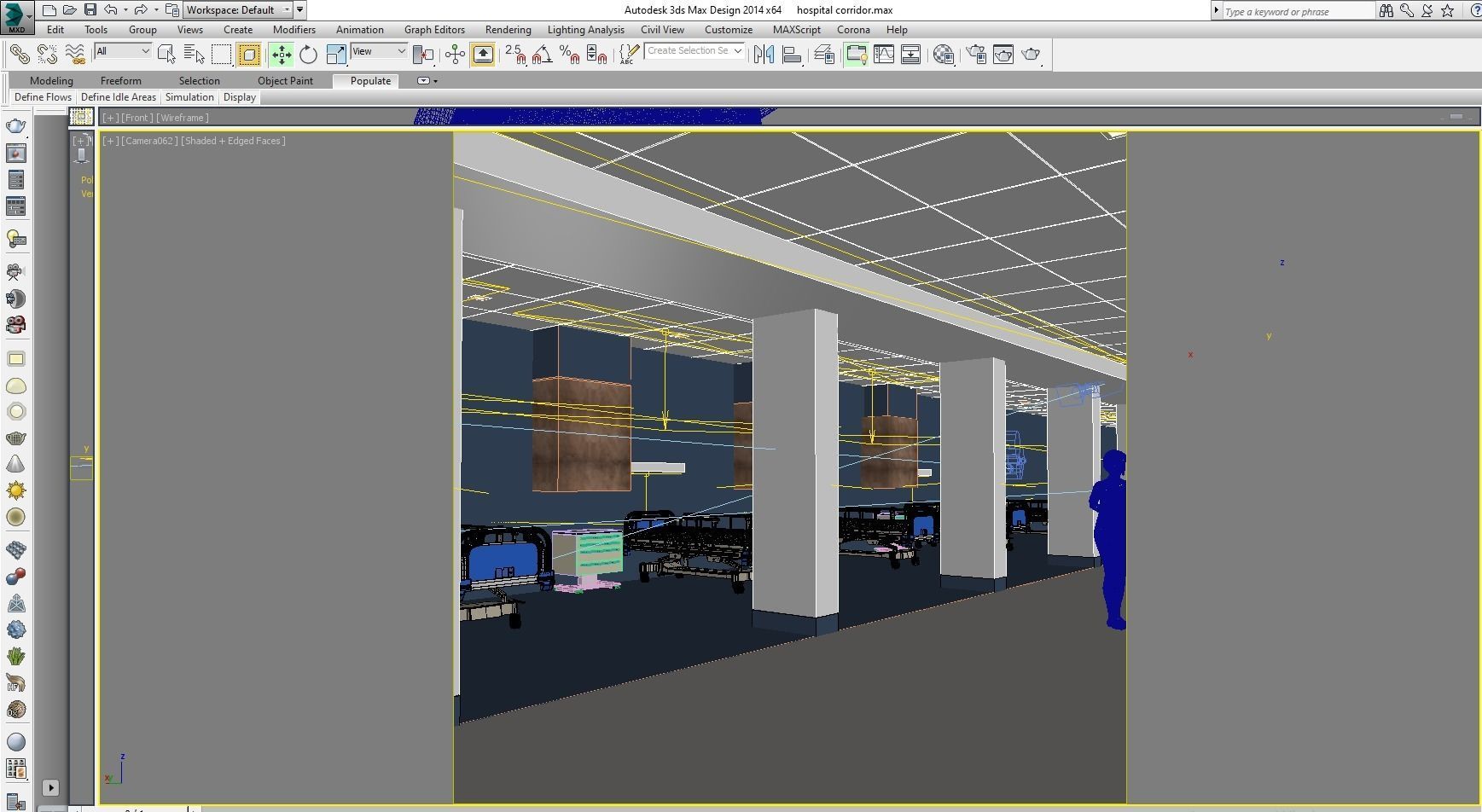Toggle Percent Snap
Image resolution: width=1482 pixels, height=812 pixels.
tap(570, 55)
